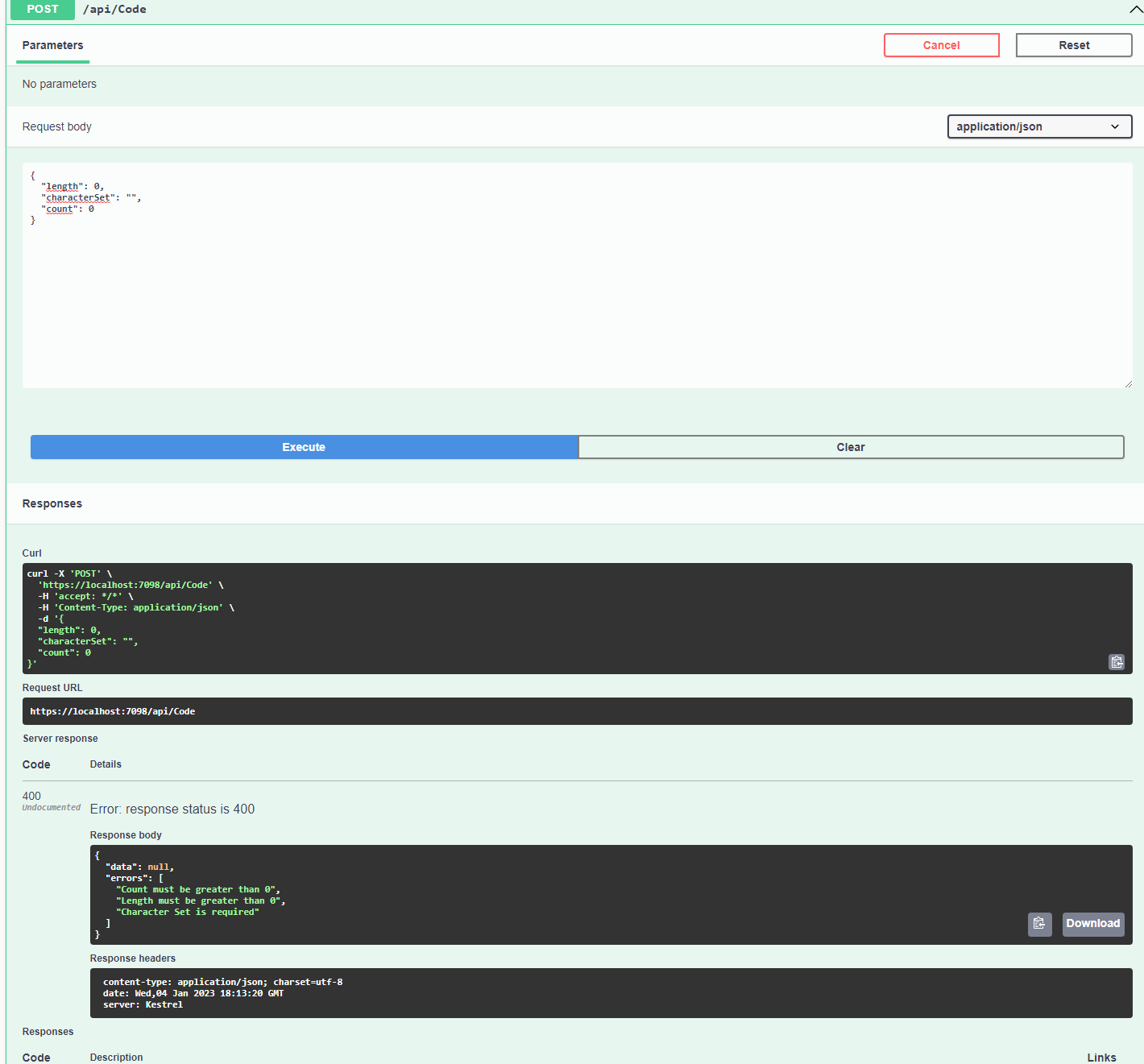Viewport: 1144px width, 1064px height.
Task: Copy the response body to clipboard
Action: pos(1039,924)
